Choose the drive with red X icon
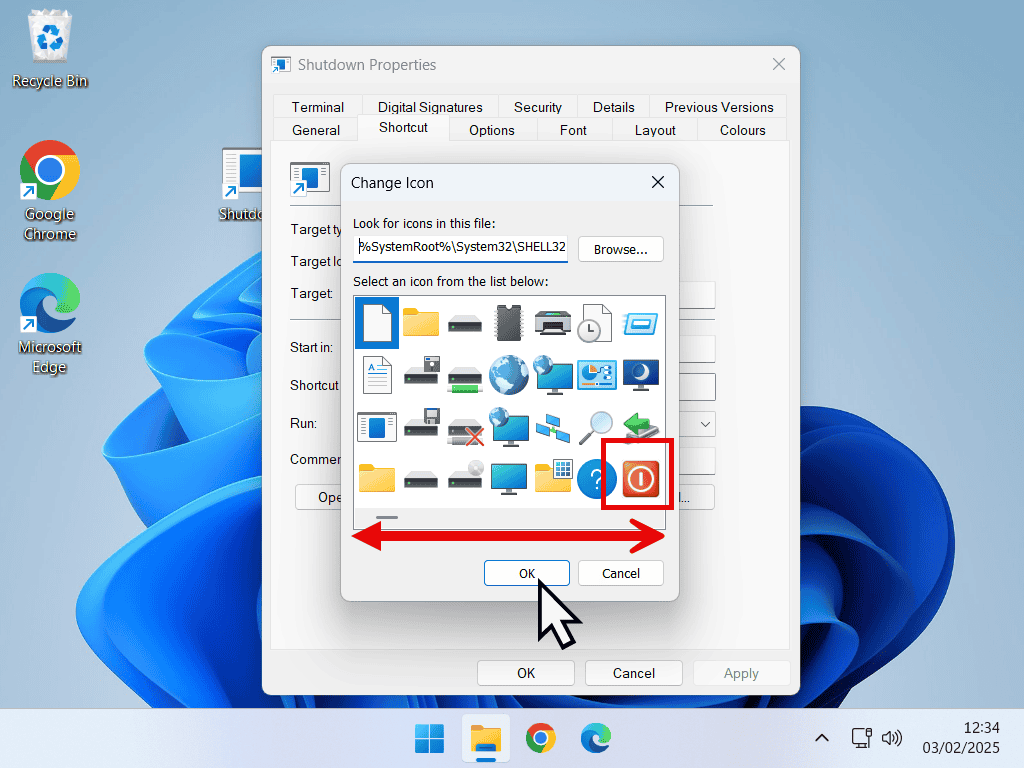 465,429
